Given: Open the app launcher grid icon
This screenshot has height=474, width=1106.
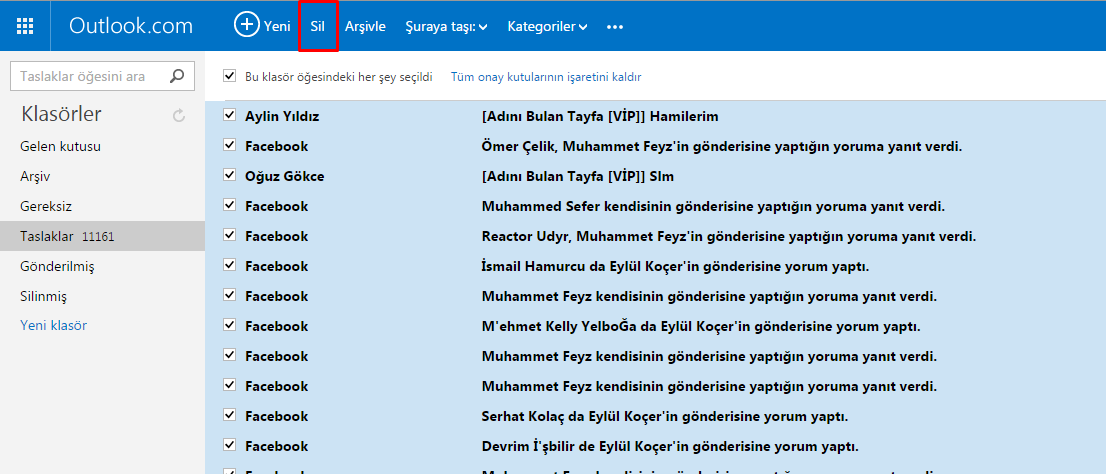Looking at the screenshot, I should coord(25,26).
